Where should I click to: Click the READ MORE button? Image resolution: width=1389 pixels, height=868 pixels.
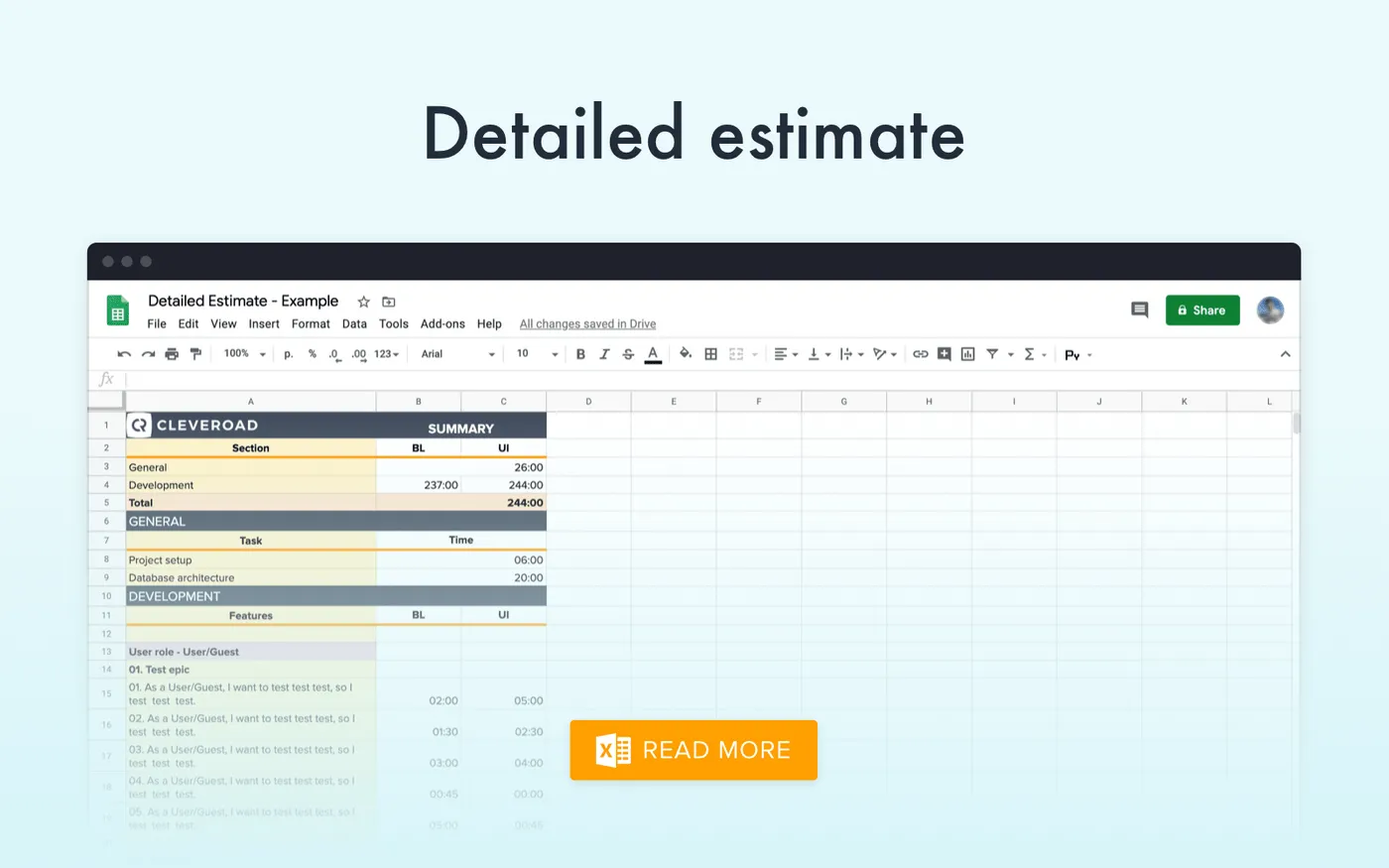694,750
